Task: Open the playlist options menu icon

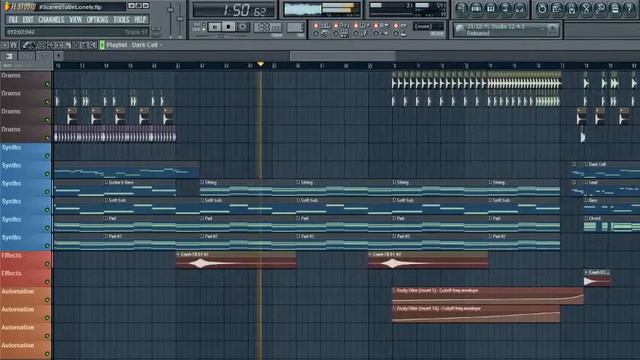Action: coord(4,45)
